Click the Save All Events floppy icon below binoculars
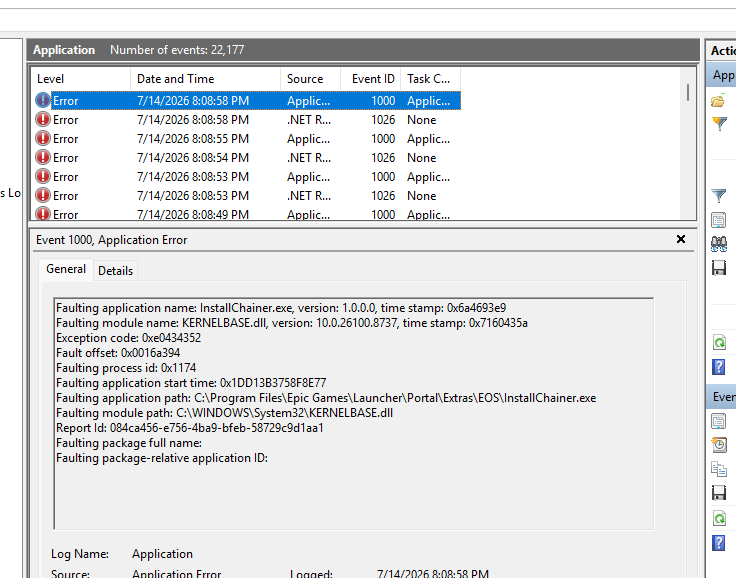736x578 pixels. point(719,268)
